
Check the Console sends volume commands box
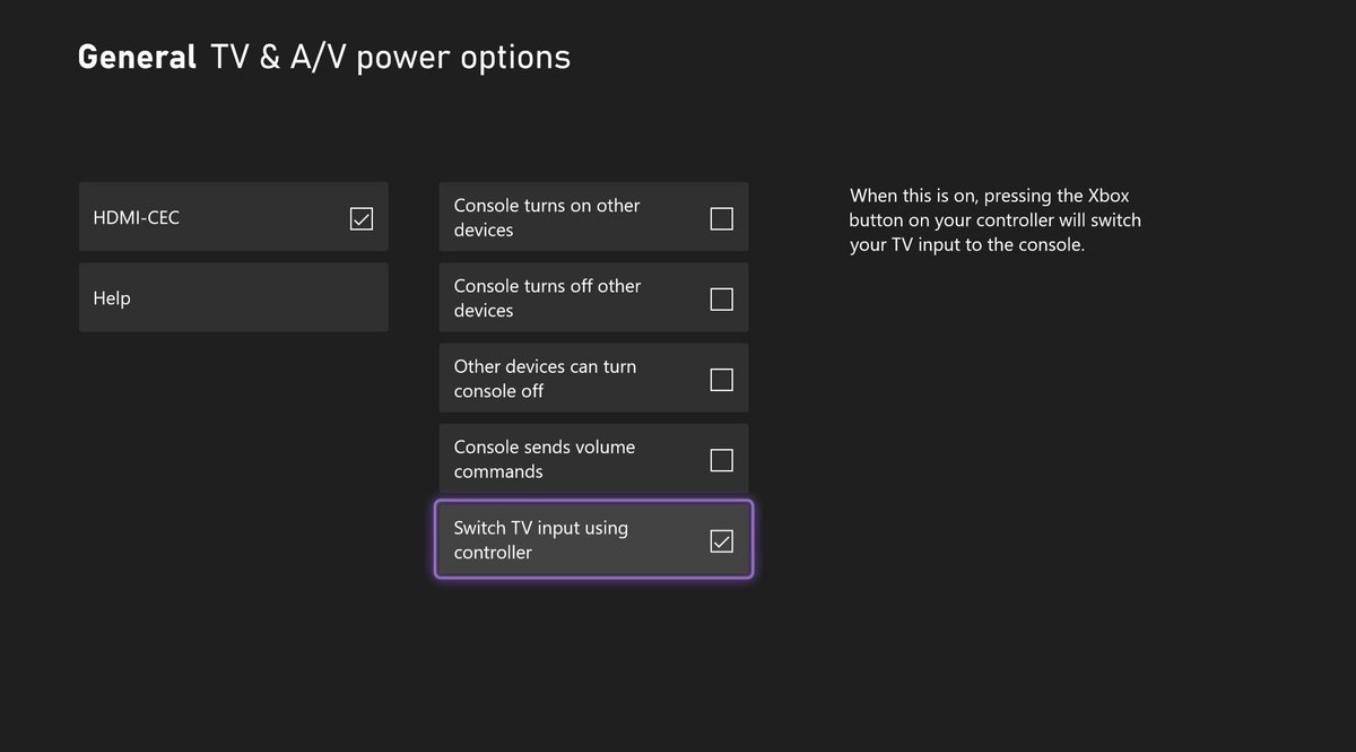coord(721,460)
